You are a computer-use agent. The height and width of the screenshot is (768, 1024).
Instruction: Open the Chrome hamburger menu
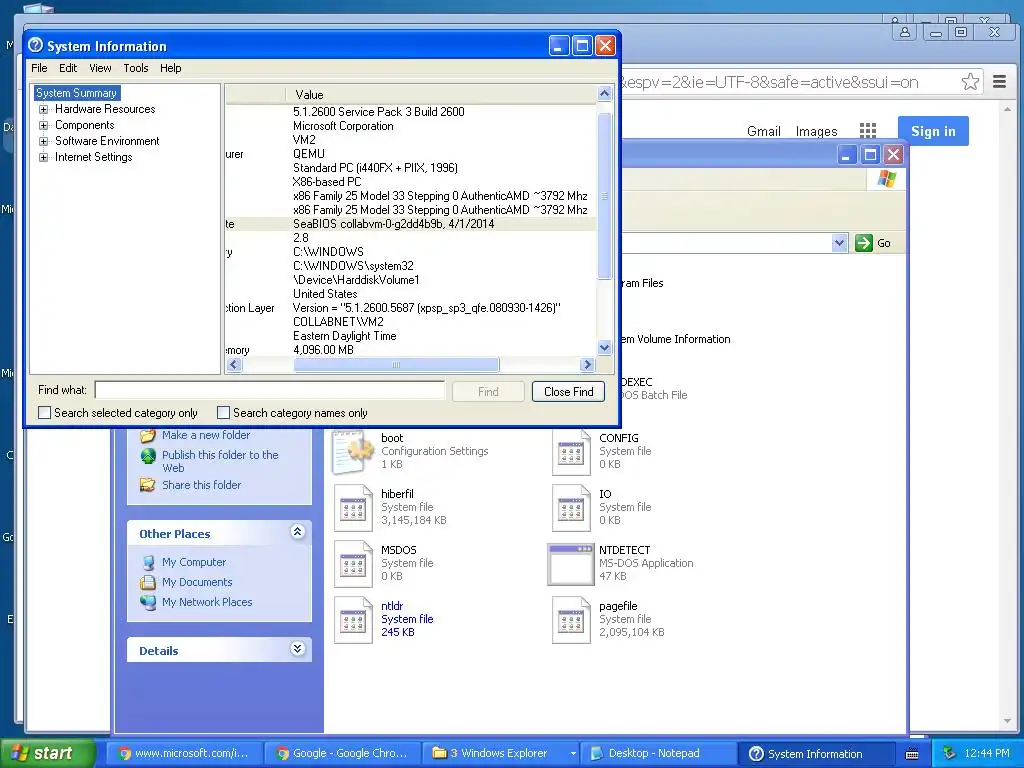coord(999,82)
